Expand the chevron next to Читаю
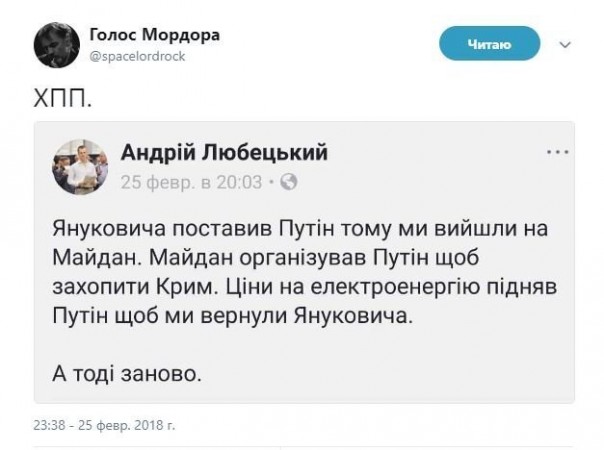The width and height of the screenshot is (604, 450). coord(565,45)
